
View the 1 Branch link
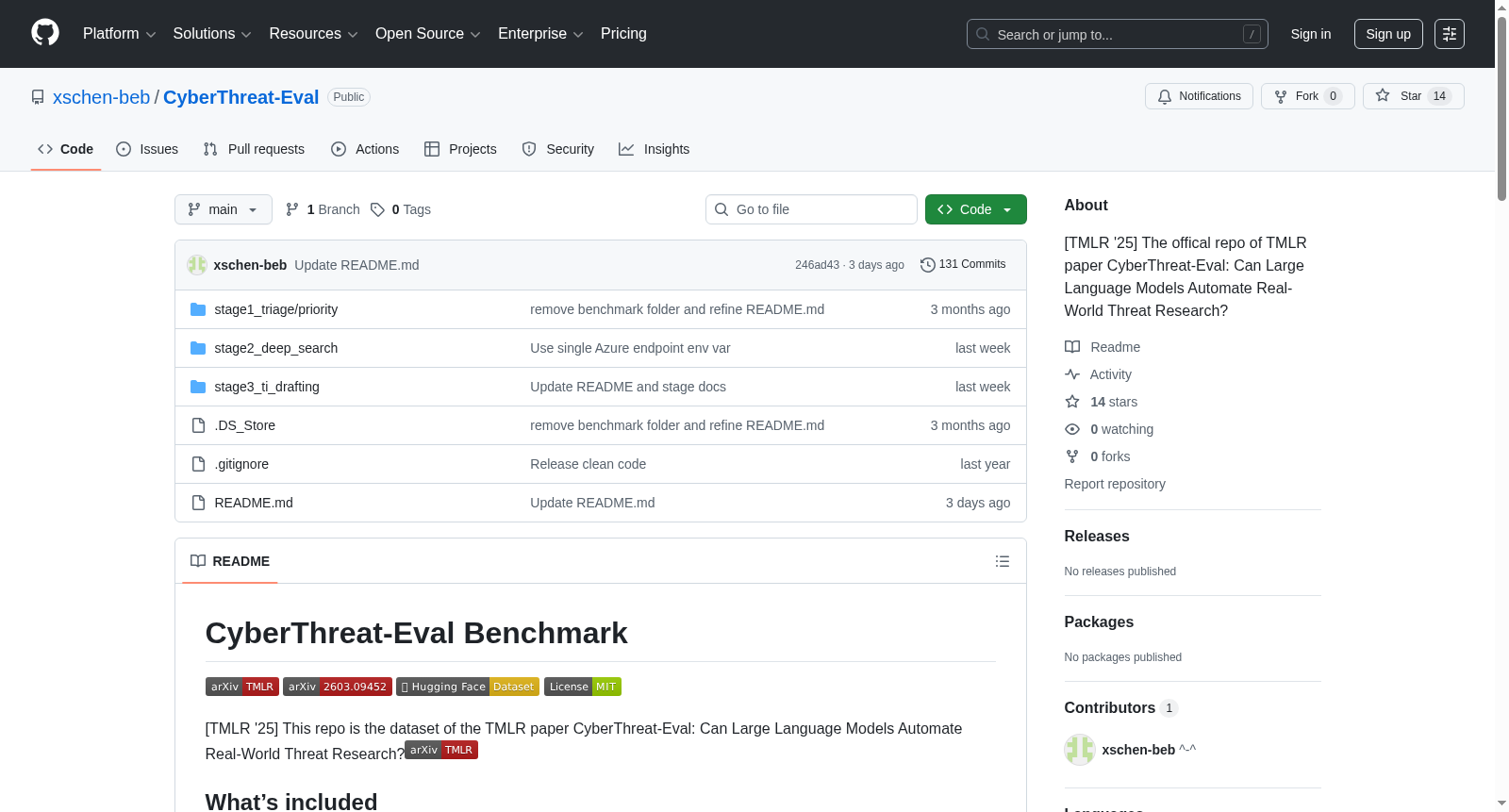[323, 209]
